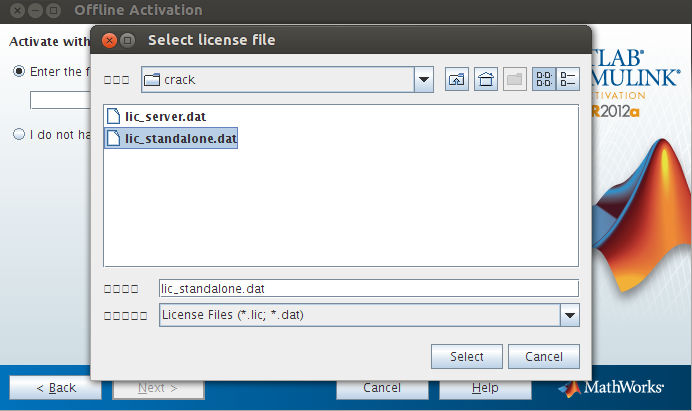Select the "I do not ha..." radio option
This screenshot has height=411, width=692.
pyautogui.click(x=19, y=134)
